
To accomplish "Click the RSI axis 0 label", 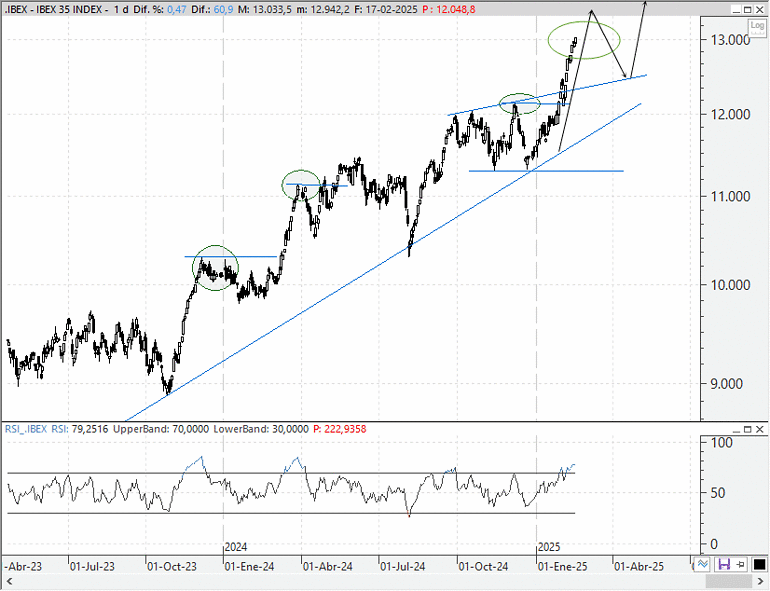I will 714,544.
